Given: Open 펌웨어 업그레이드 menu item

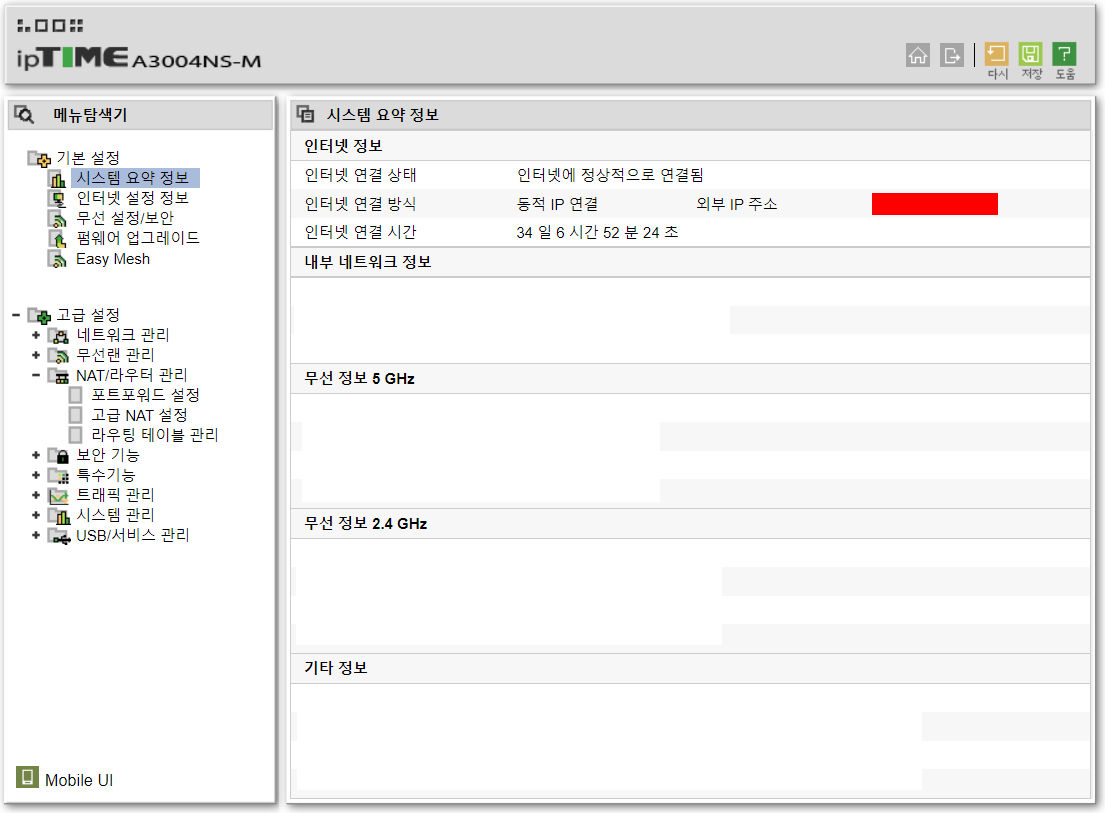Looking at the screenshot, I should coord(137,238).
